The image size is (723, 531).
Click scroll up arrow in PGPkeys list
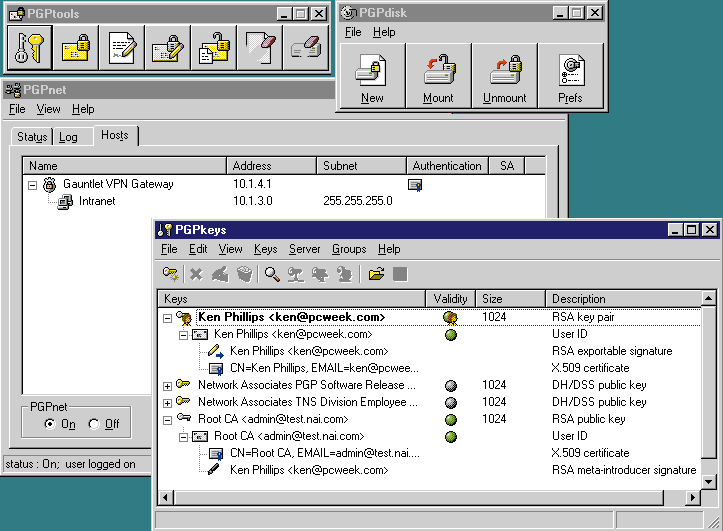[x=709, y=299]
